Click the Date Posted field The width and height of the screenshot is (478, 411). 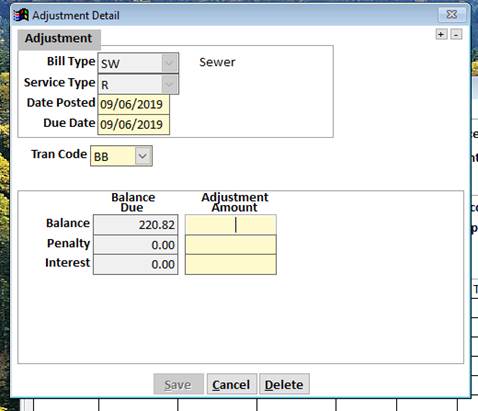click(x=134, y=104)
